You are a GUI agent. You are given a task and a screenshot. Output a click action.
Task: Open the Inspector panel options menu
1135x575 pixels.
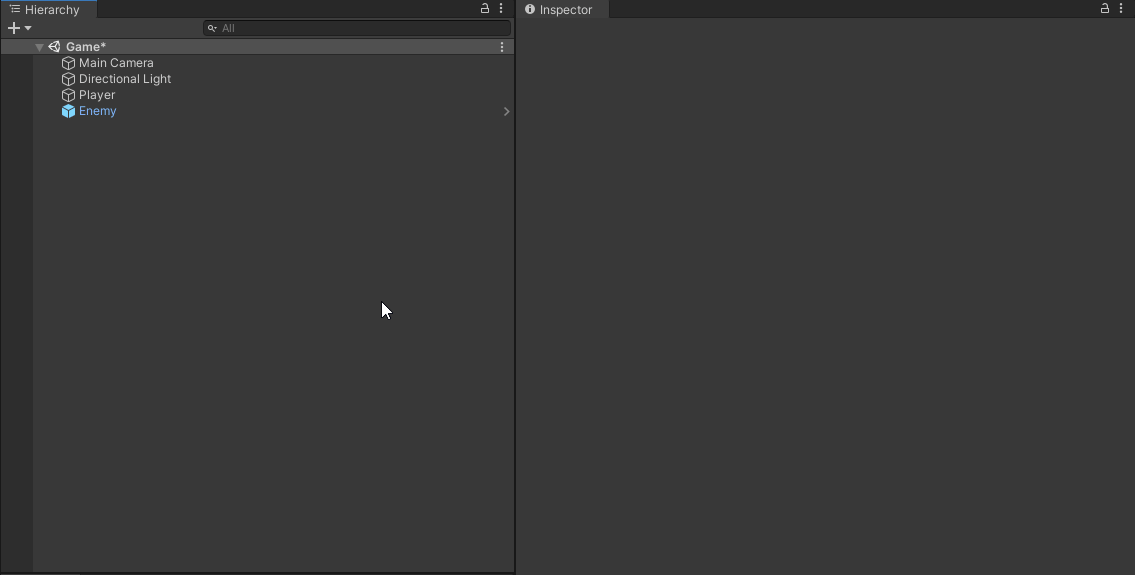[x=1121, y=9]
